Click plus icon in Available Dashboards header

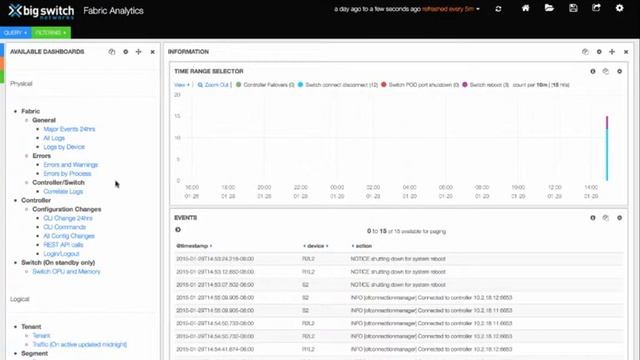pos(138,52)
